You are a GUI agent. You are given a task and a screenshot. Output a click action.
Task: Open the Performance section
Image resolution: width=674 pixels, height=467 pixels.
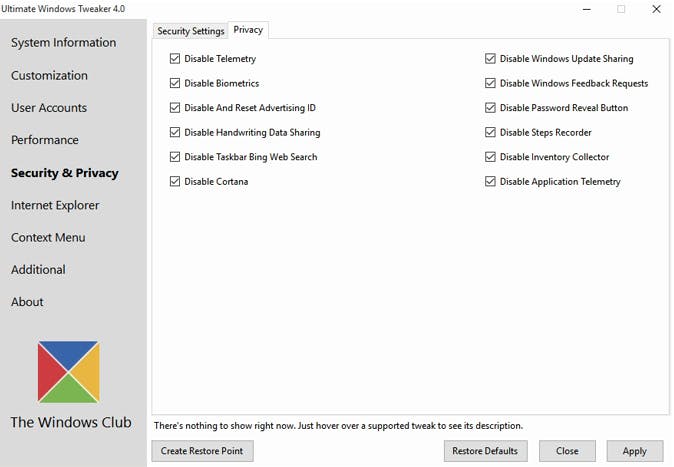(45, 140)
